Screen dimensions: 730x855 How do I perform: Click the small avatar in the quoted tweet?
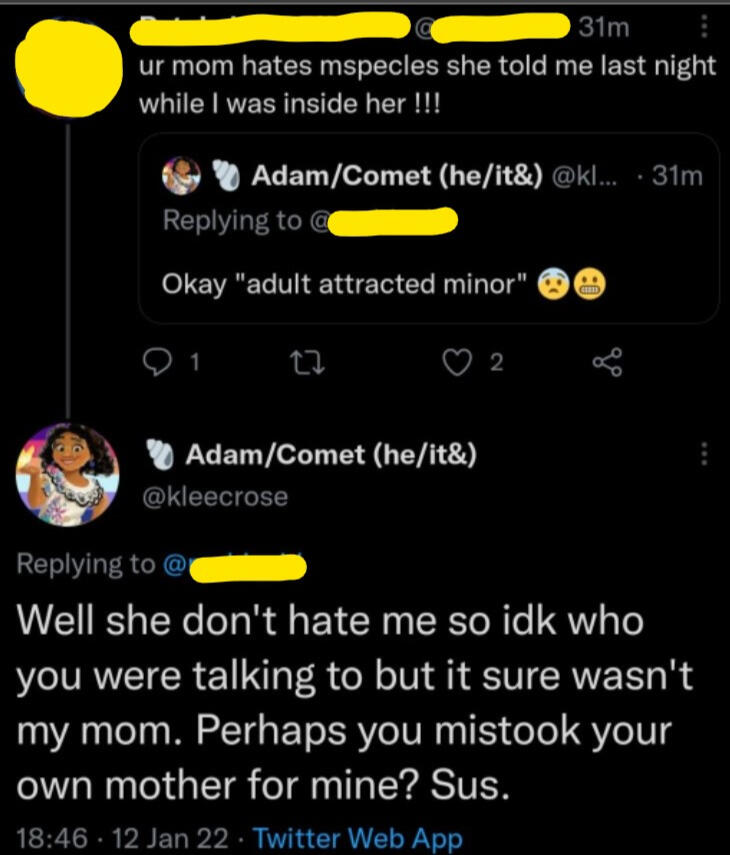pos(179,177)
